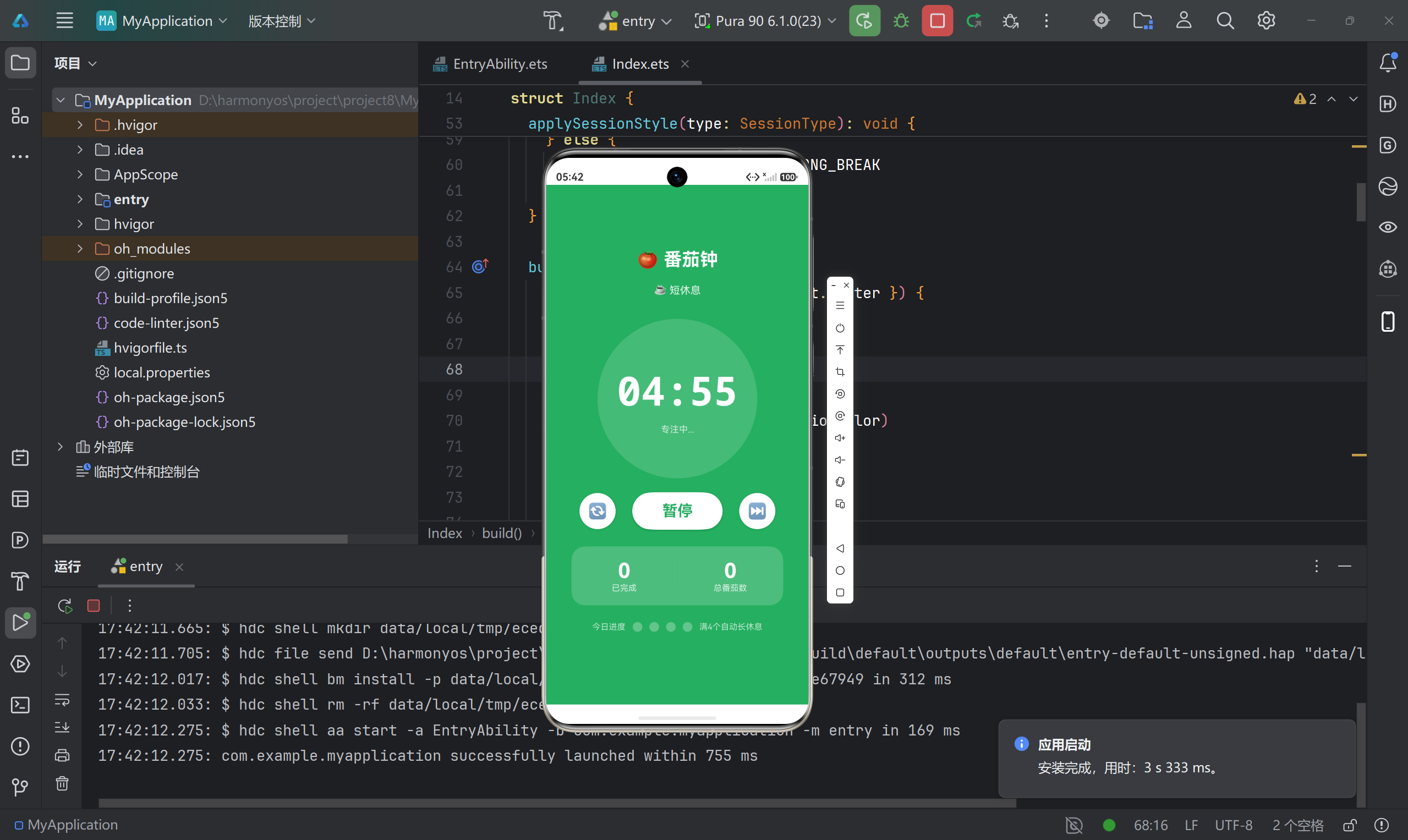
Task: Click the project tree horizontal scrollbar
Action: point(195,539)
